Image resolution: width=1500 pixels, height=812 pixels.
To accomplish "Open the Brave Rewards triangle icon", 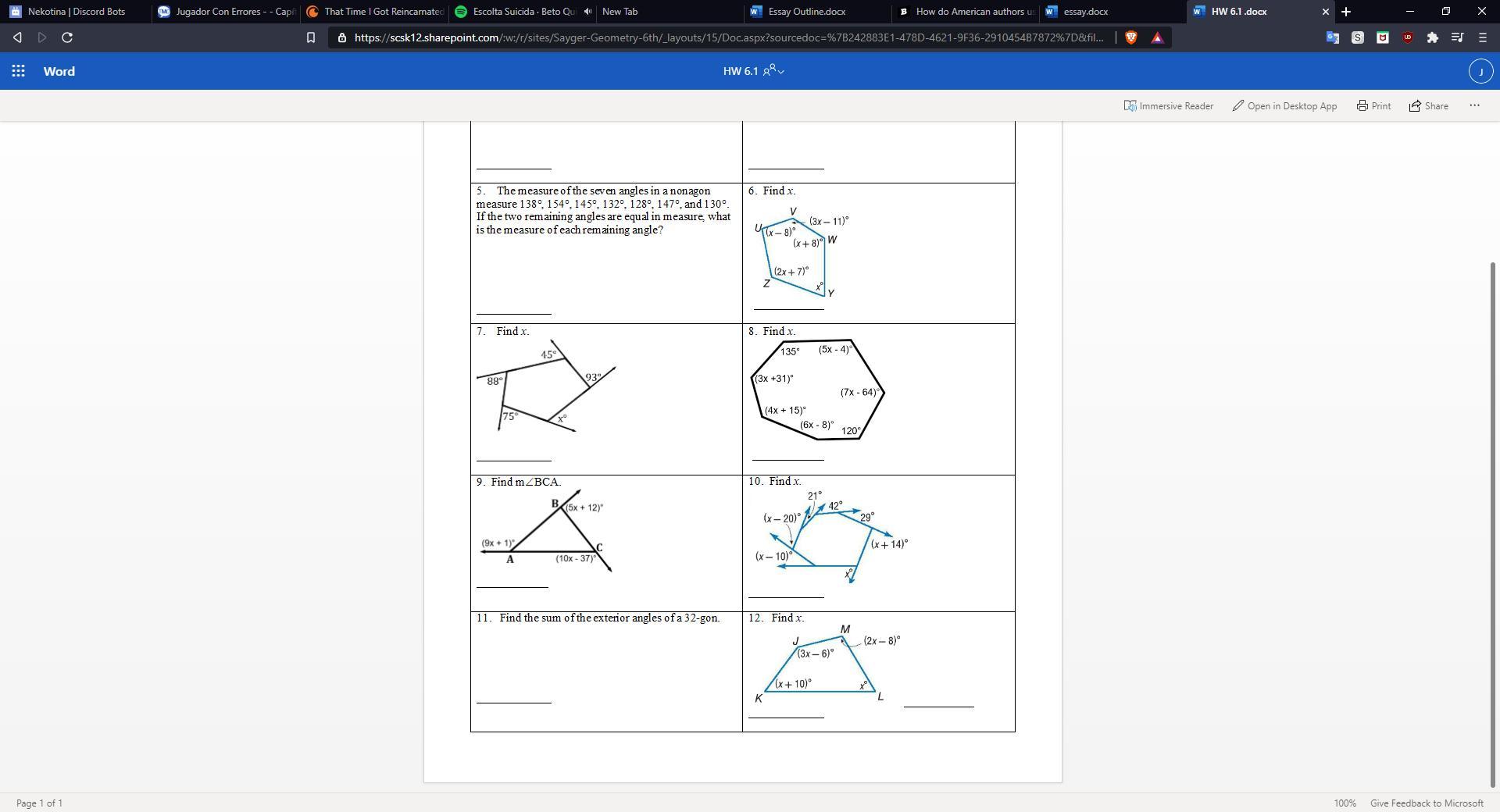I will click(x=1157, y=37).
